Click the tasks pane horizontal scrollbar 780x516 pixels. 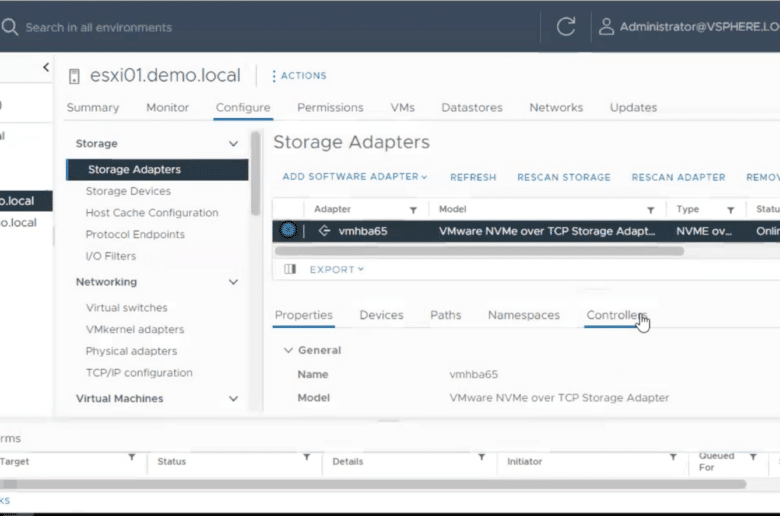pos(373,484)
